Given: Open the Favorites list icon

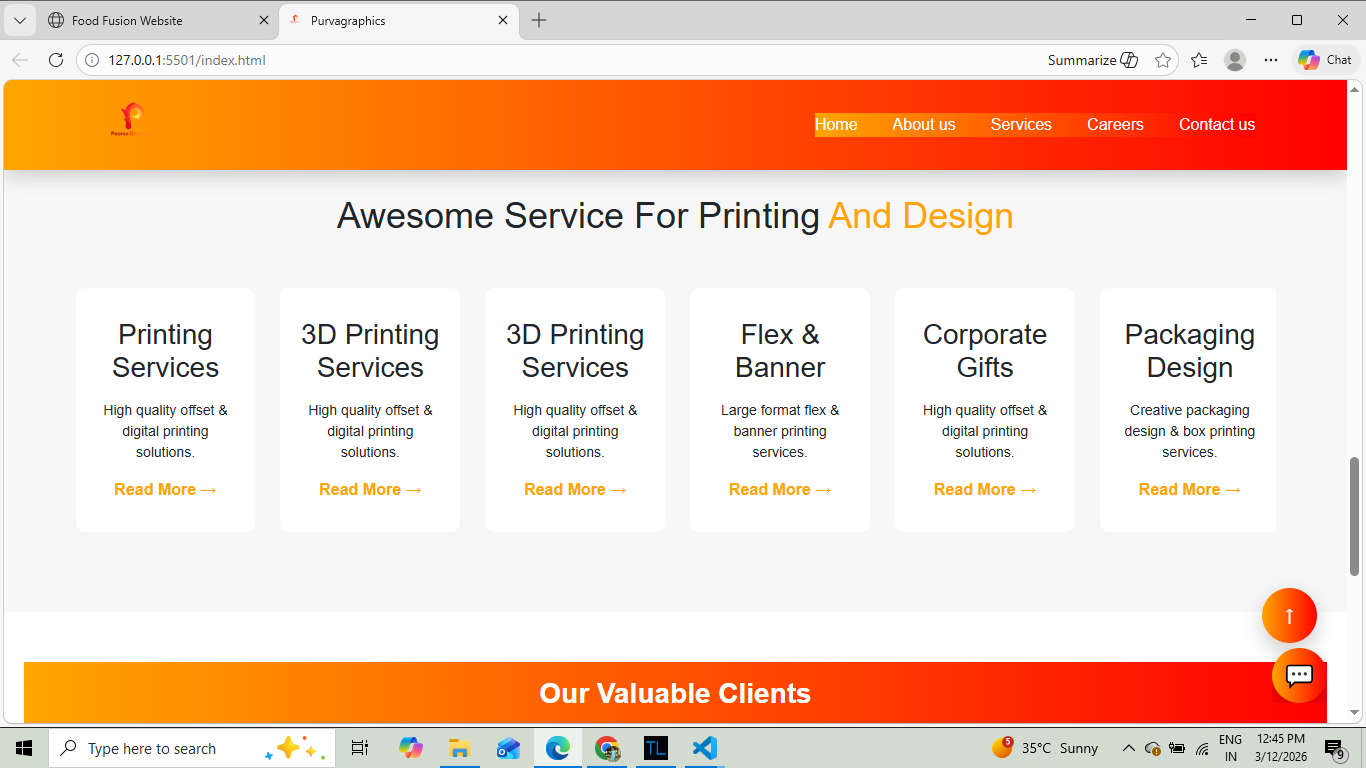Looking at the screenshot, I should click(1199, 60).
